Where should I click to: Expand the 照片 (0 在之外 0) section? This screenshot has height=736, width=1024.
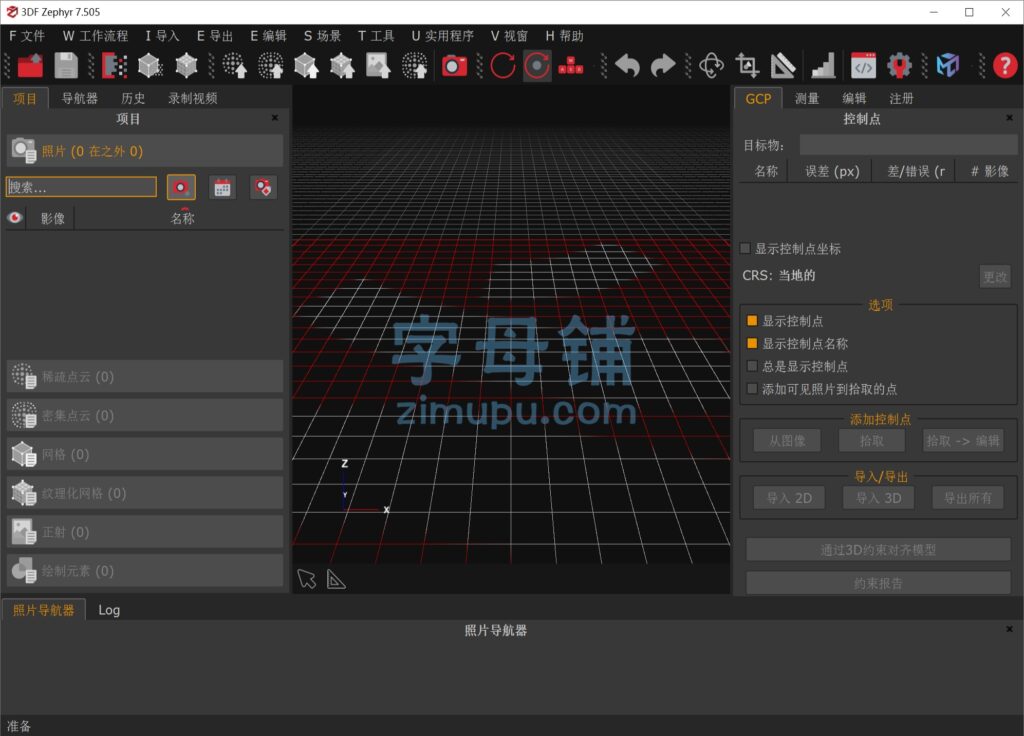coord(145,151)
